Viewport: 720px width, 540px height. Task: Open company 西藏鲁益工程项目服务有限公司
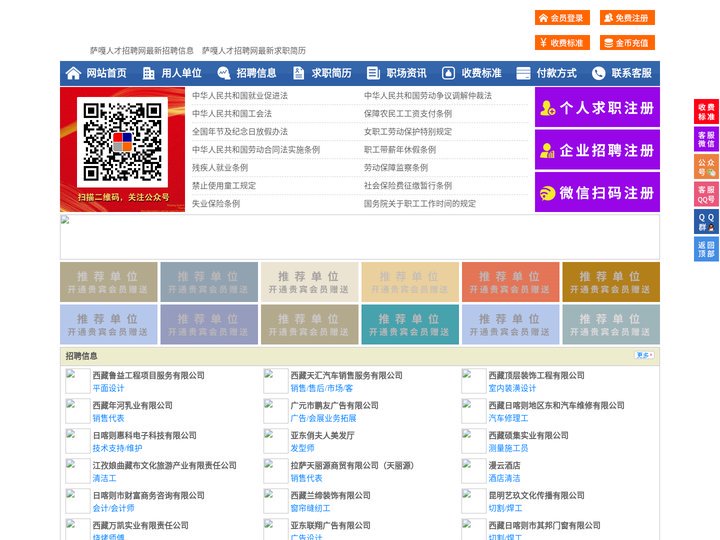pyautogui.click(x=148, y=375)
